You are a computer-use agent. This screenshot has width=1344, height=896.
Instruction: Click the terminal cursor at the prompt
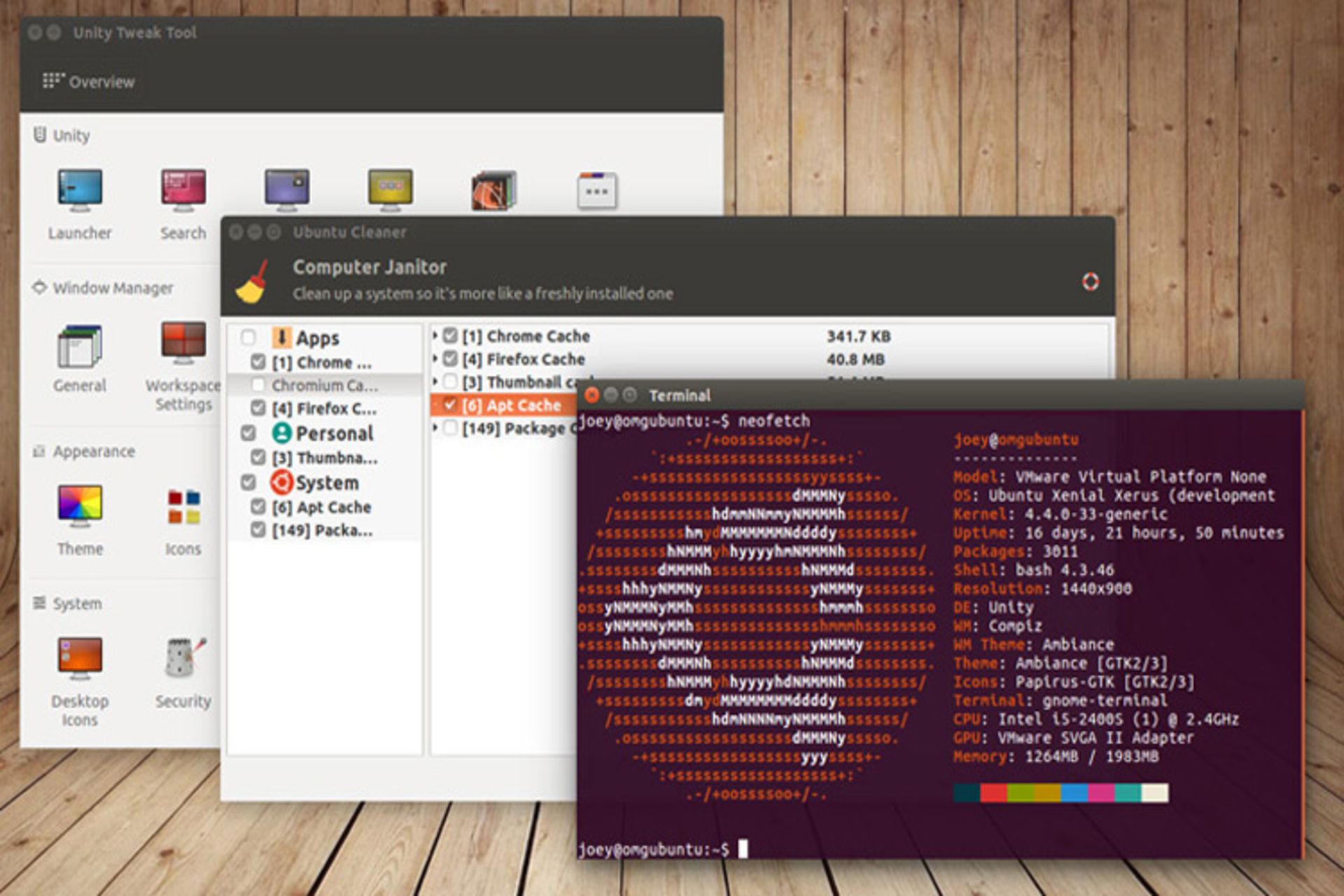coord(743,848)
